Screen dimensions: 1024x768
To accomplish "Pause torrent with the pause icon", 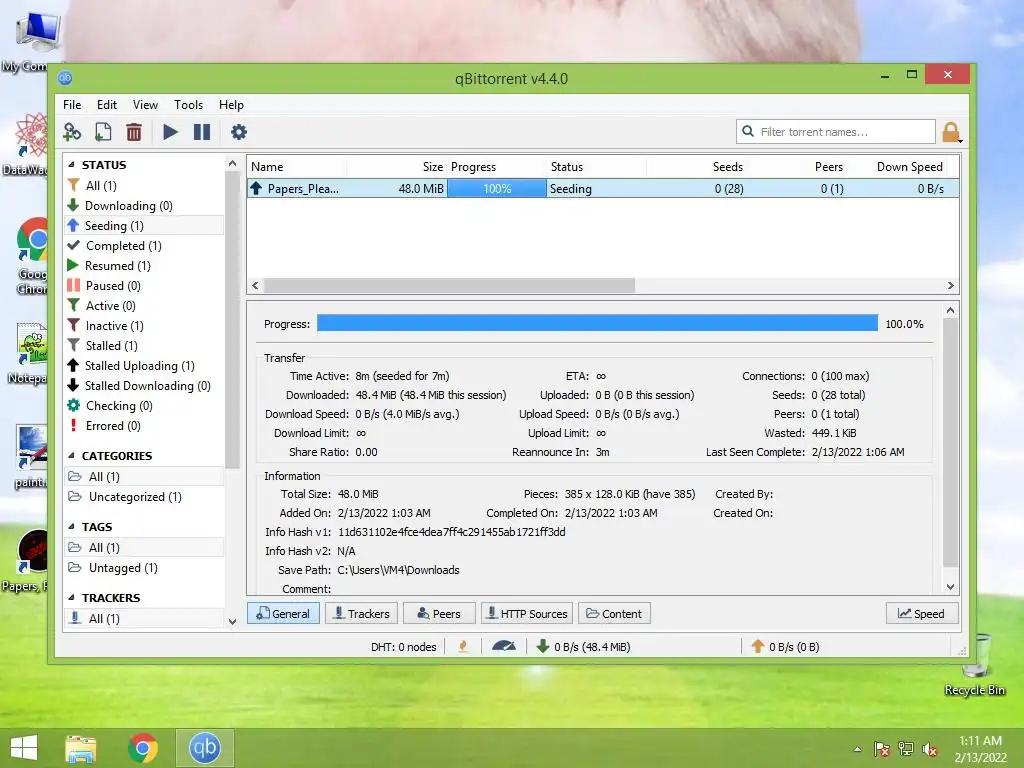I will point(202,133).
